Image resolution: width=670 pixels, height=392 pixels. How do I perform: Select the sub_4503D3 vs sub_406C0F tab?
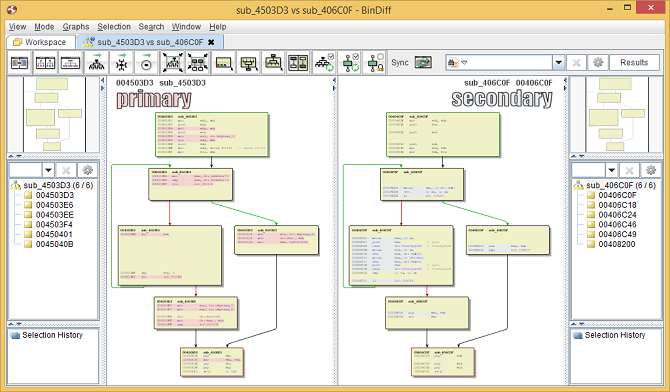150,42
